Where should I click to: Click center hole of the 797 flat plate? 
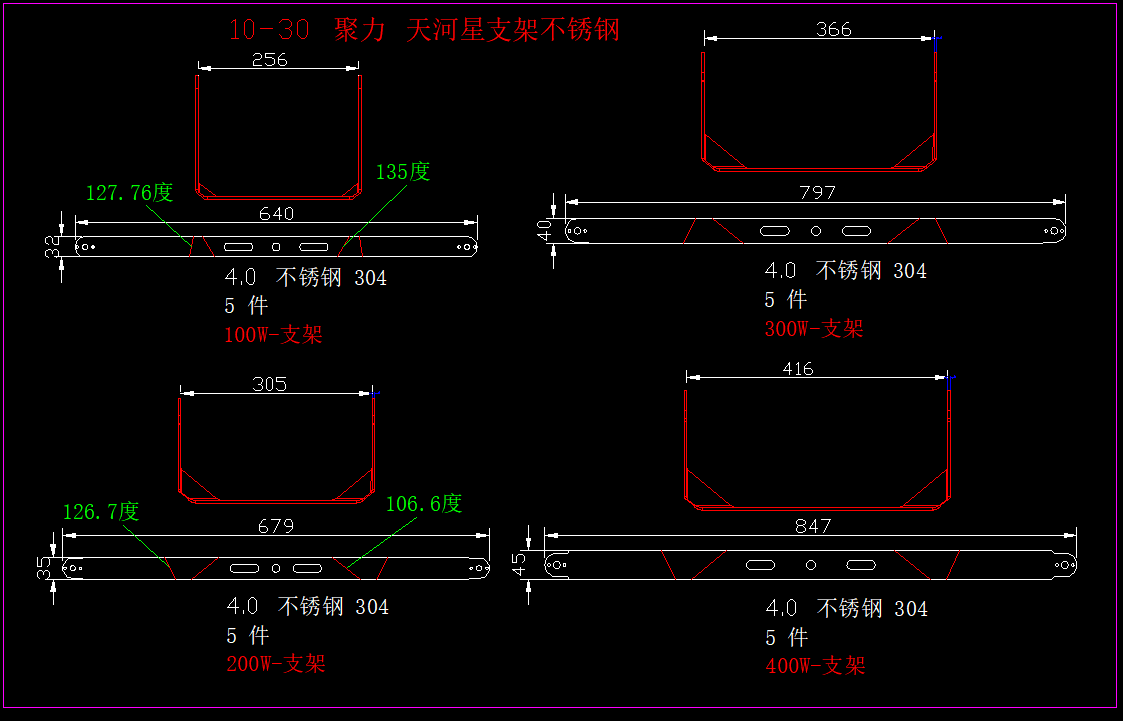(x=816, y=231)
